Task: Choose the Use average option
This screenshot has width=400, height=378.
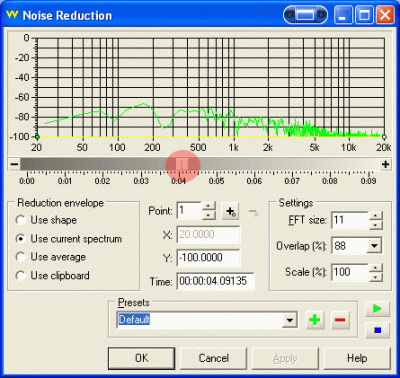Action: 20,257
